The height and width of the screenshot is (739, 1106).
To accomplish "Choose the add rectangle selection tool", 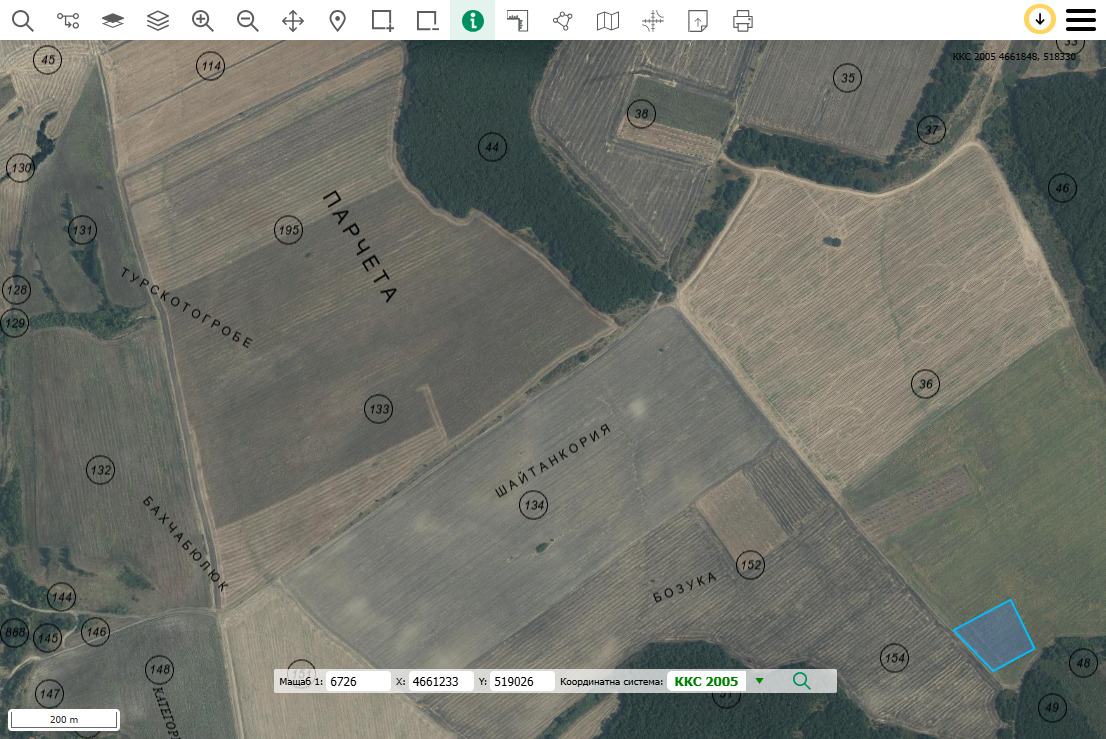I will tap(382, 20).
